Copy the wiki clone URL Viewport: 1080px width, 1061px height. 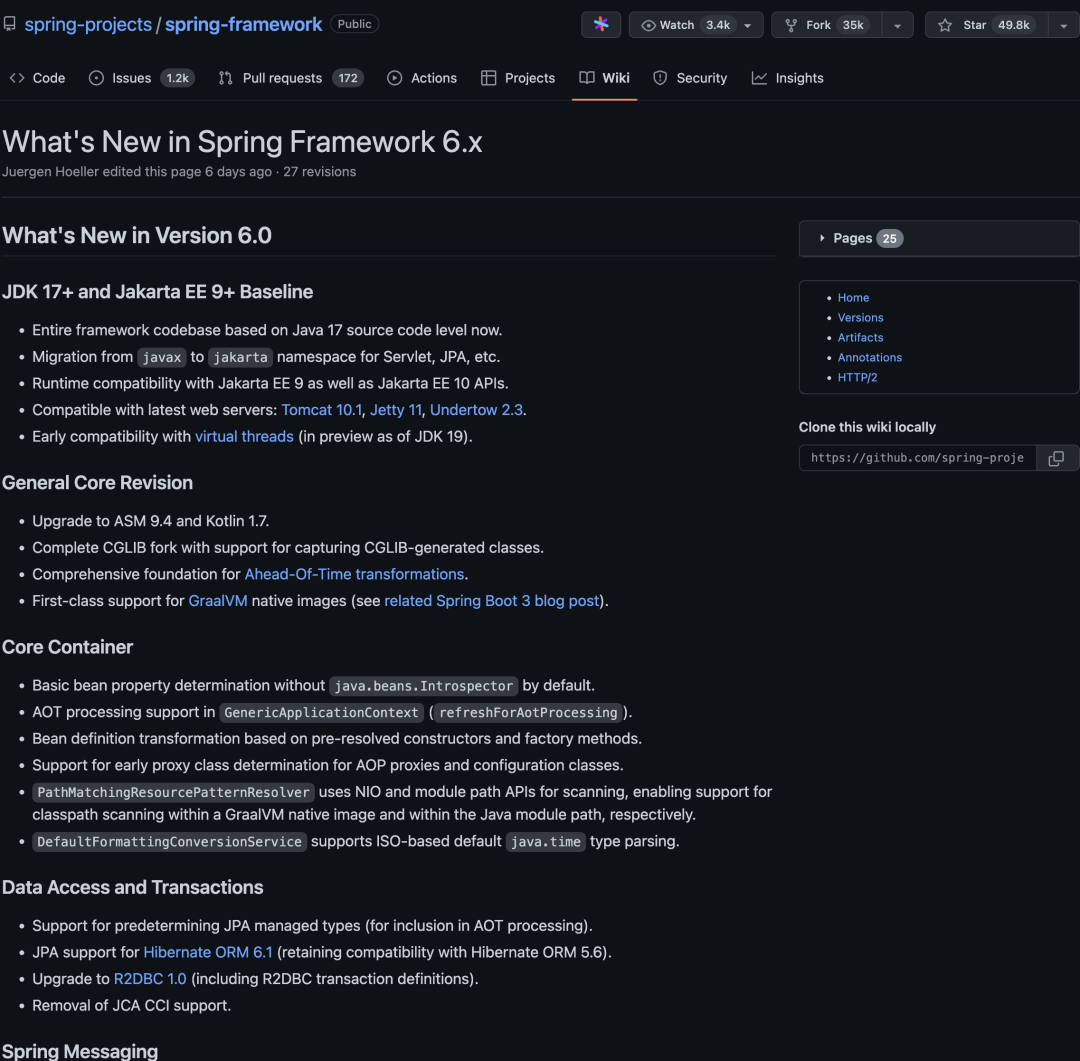(1056, 458)
